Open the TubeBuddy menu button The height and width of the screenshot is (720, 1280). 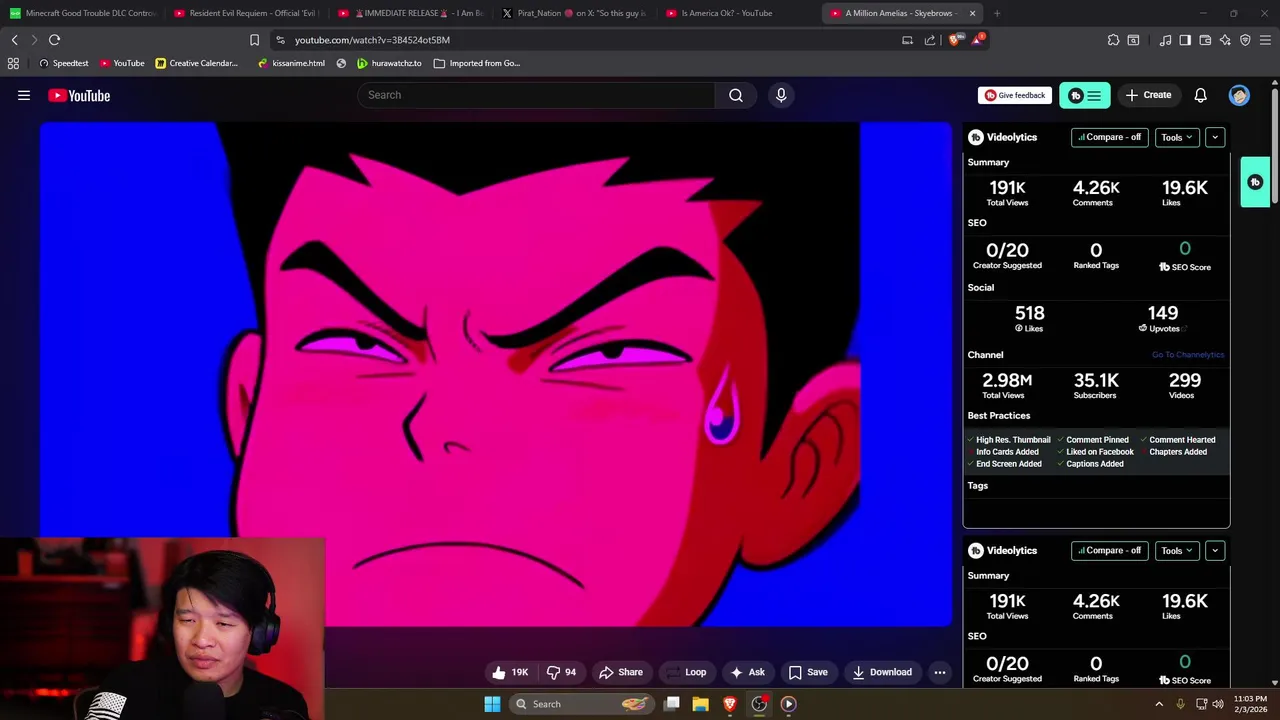coord(1085,95)
